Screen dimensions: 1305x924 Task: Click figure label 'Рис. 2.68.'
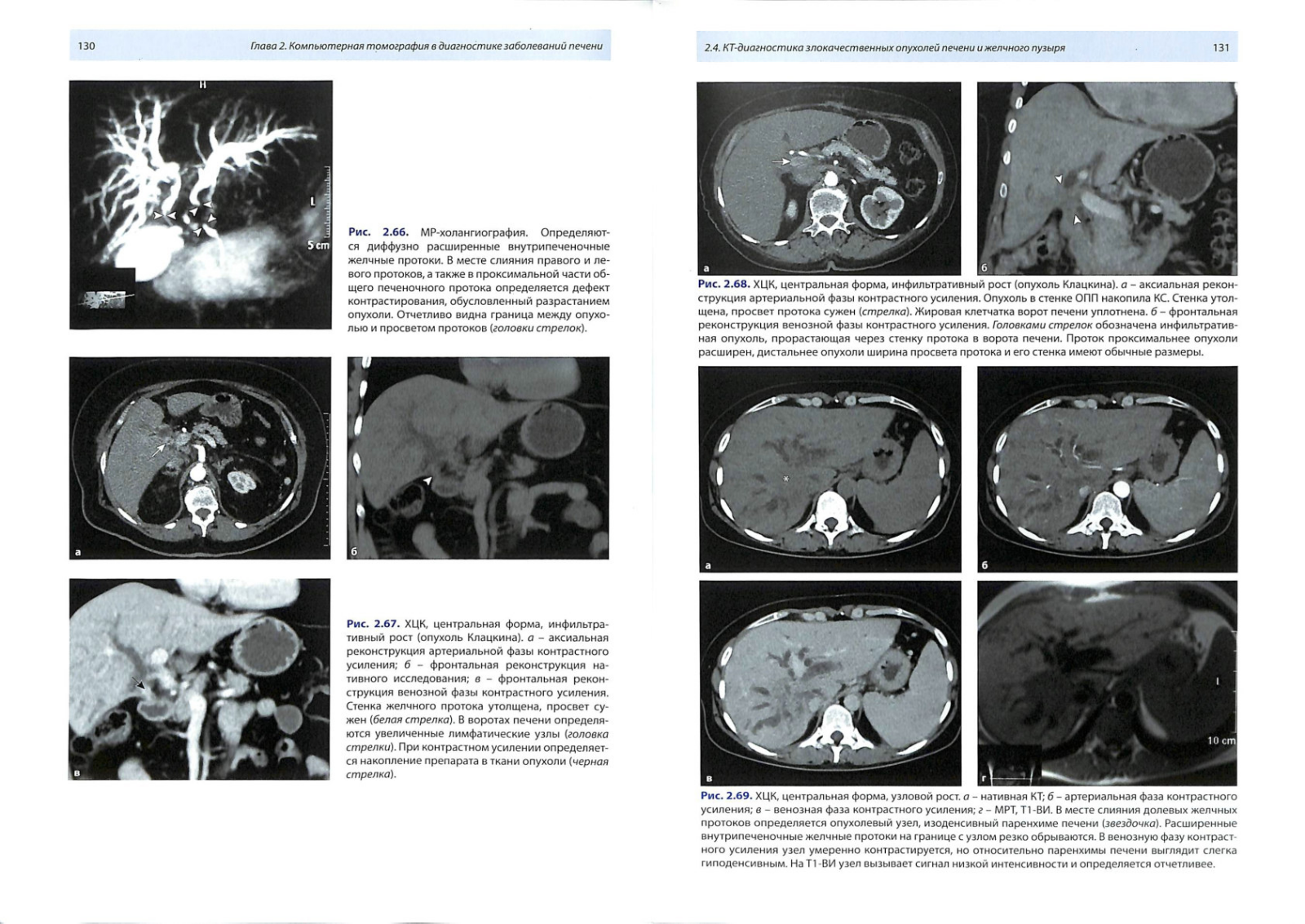click(x=723, y=284)
